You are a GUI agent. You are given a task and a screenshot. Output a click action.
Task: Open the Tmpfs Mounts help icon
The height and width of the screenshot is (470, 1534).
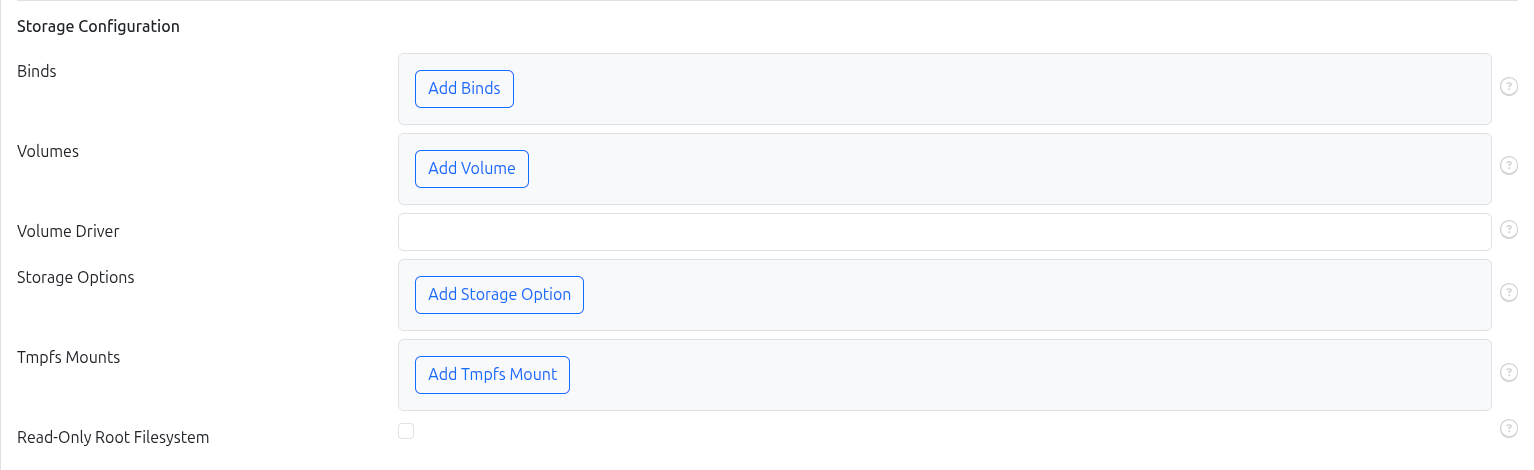1509,373
